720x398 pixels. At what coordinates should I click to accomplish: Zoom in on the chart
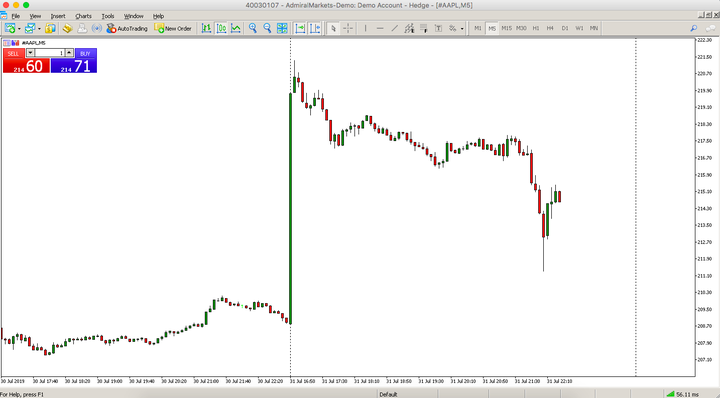tap(253, 28)
